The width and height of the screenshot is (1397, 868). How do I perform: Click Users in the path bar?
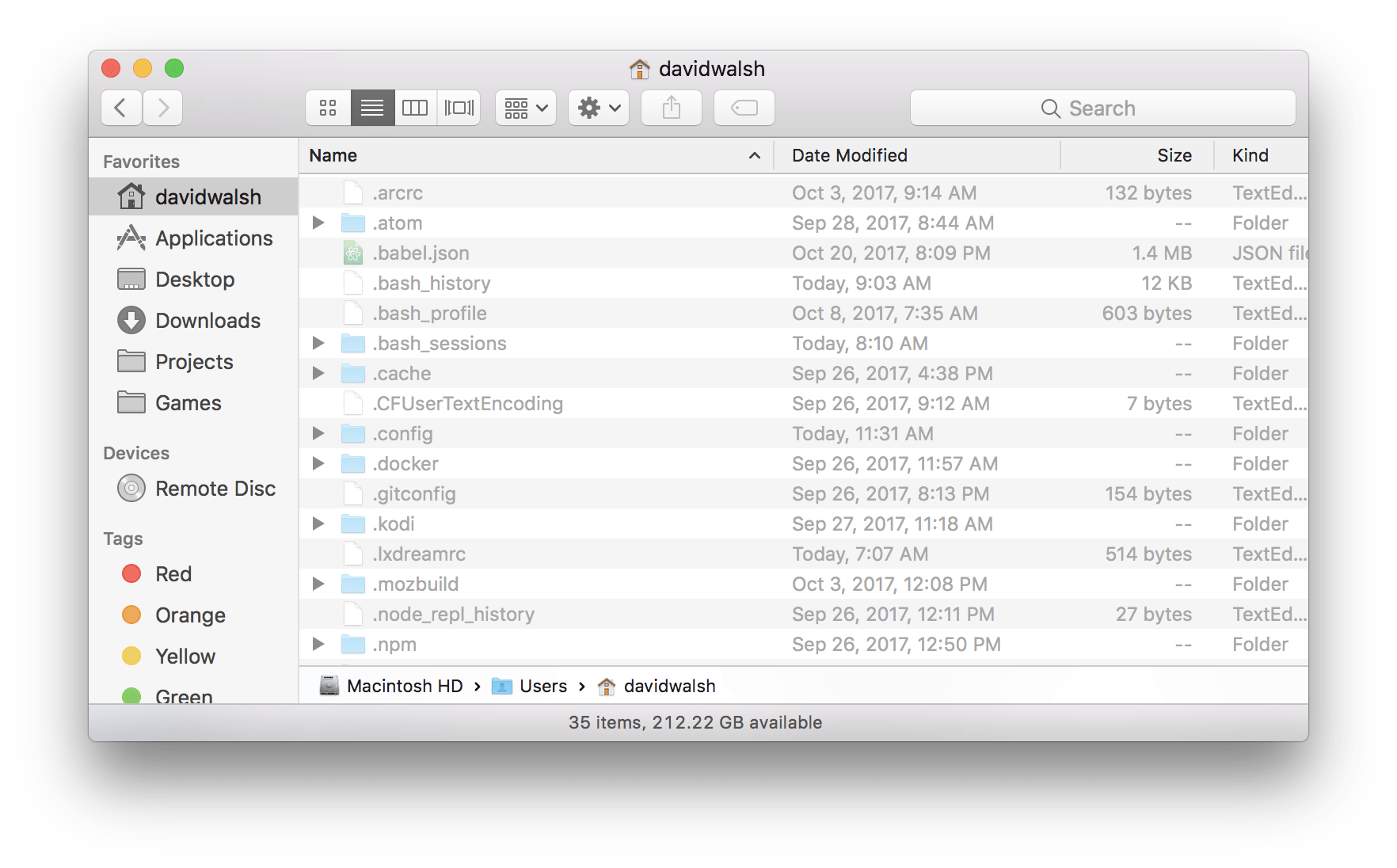click(543, 686)
